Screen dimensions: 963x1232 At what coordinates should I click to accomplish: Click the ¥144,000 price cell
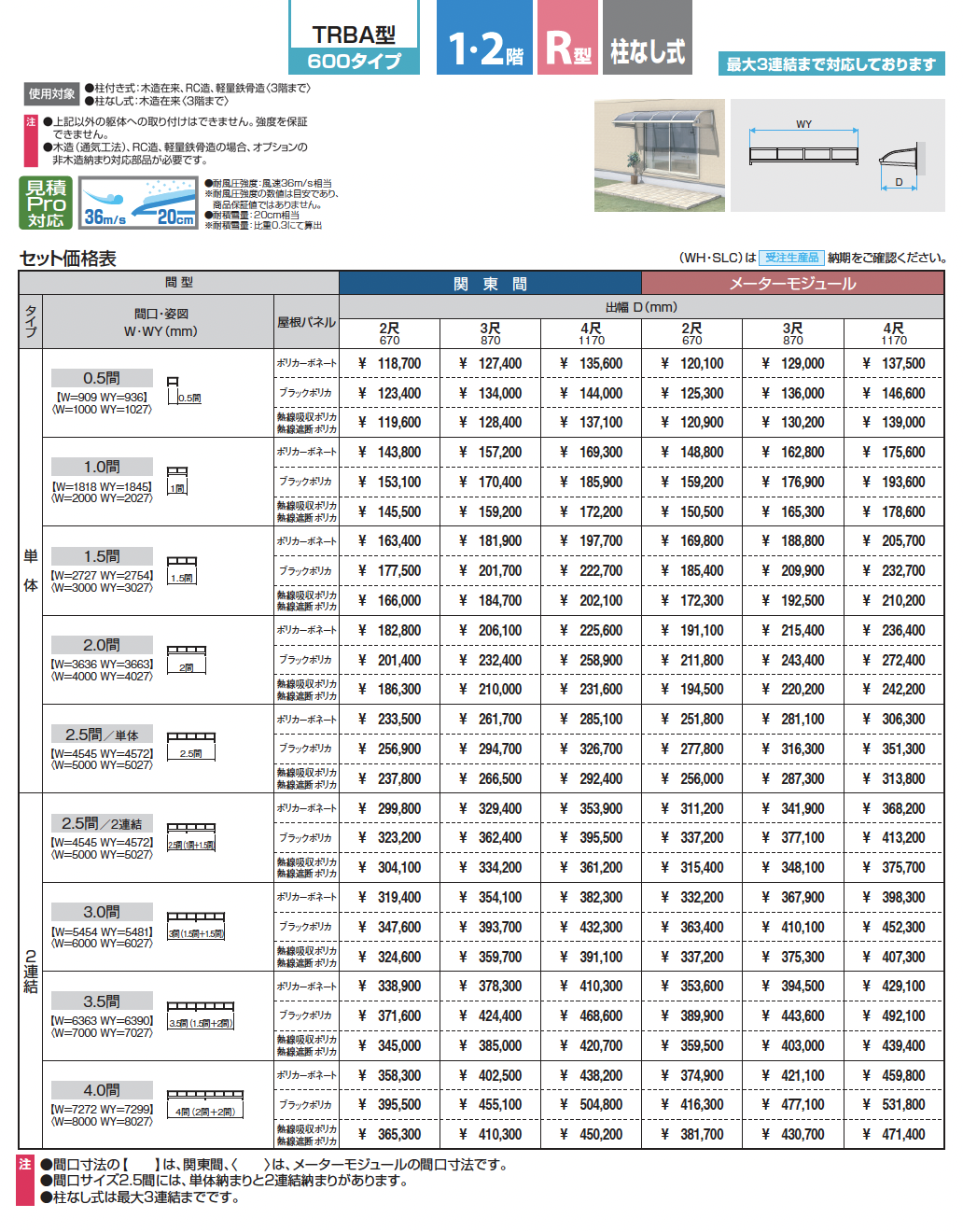point(592,393)
